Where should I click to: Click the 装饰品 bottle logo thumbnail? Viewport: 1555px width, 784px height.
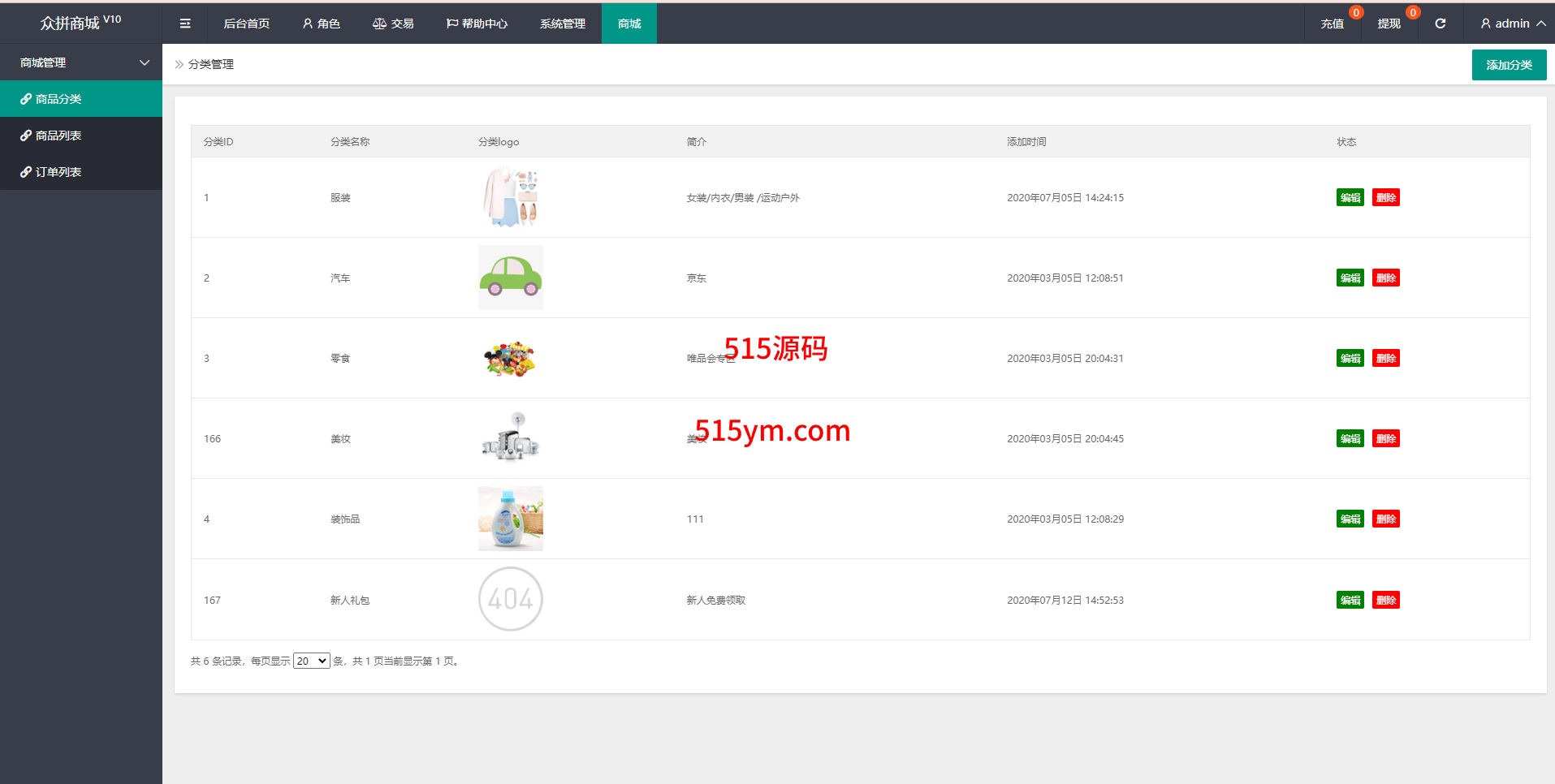[x=511, y=519]
